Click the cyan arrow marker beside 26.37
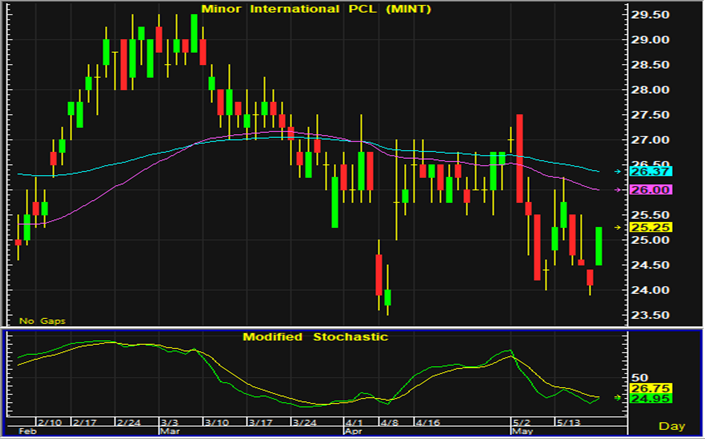Screen dimensions: 705x439 (x=618, y=171)
